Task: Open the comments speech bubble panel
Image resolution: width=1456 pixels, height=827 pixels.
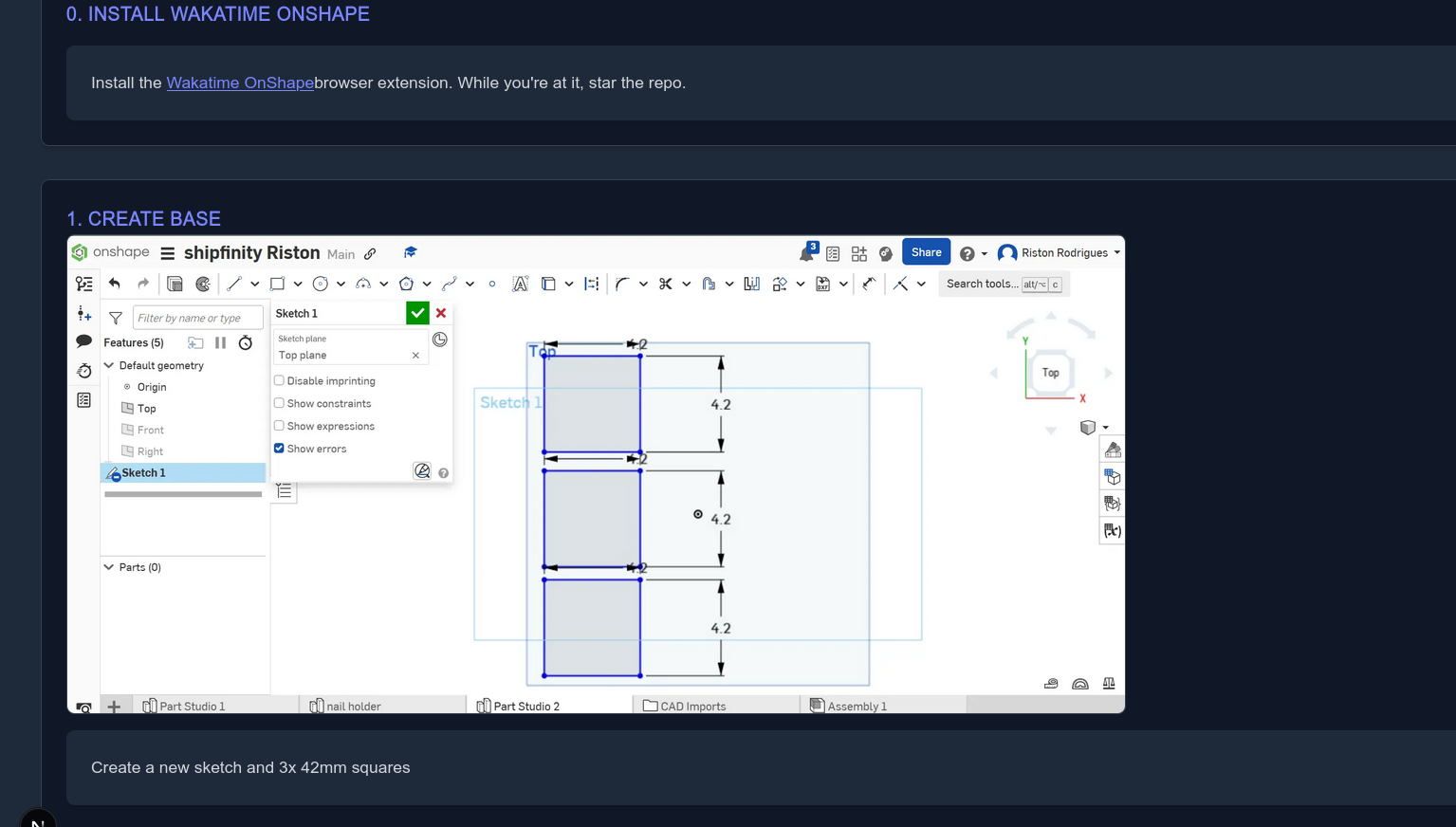Action: [x=84, y=340]
